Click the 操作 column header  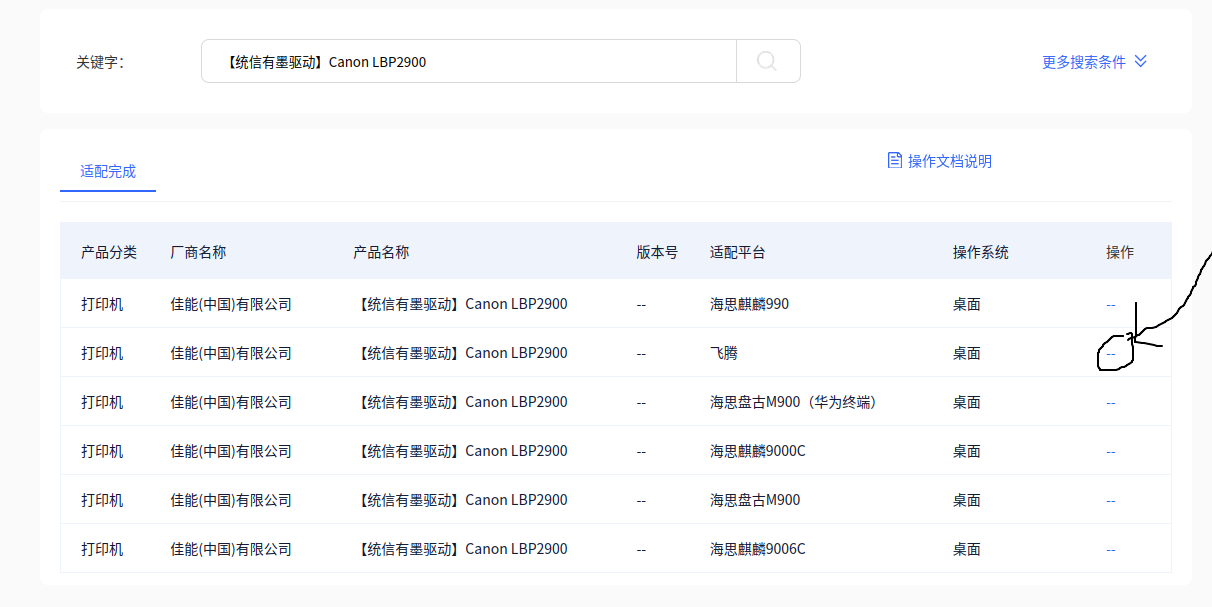pyautogui.click(x=1120, y=252)
